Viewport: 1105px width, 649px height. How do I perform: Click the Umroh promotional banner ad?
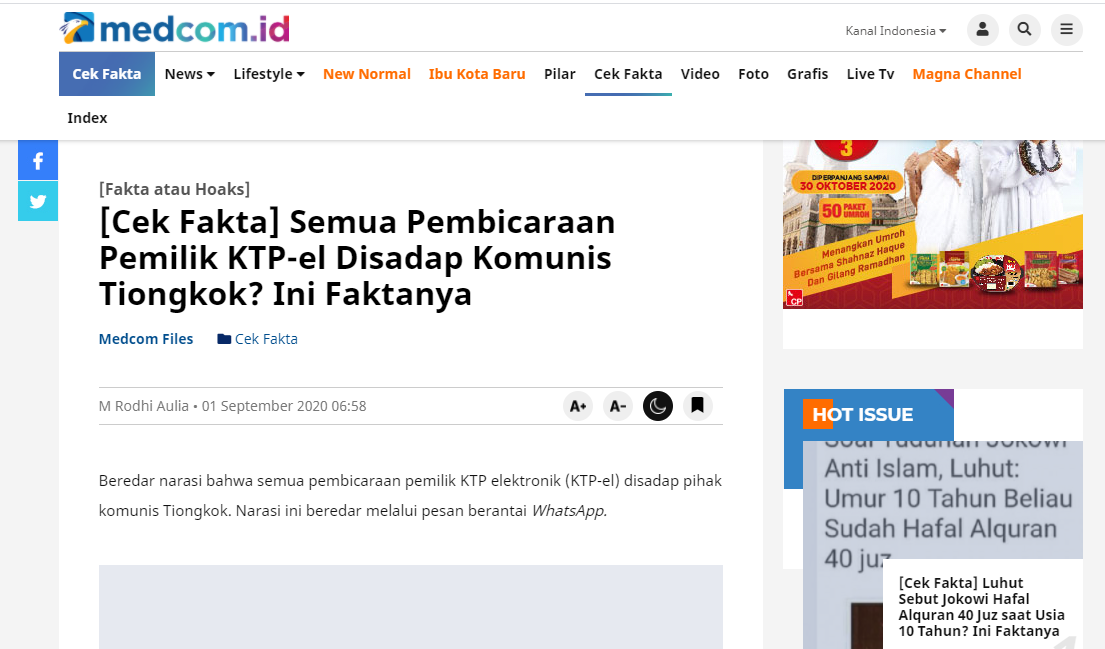[x=933, y=224]
